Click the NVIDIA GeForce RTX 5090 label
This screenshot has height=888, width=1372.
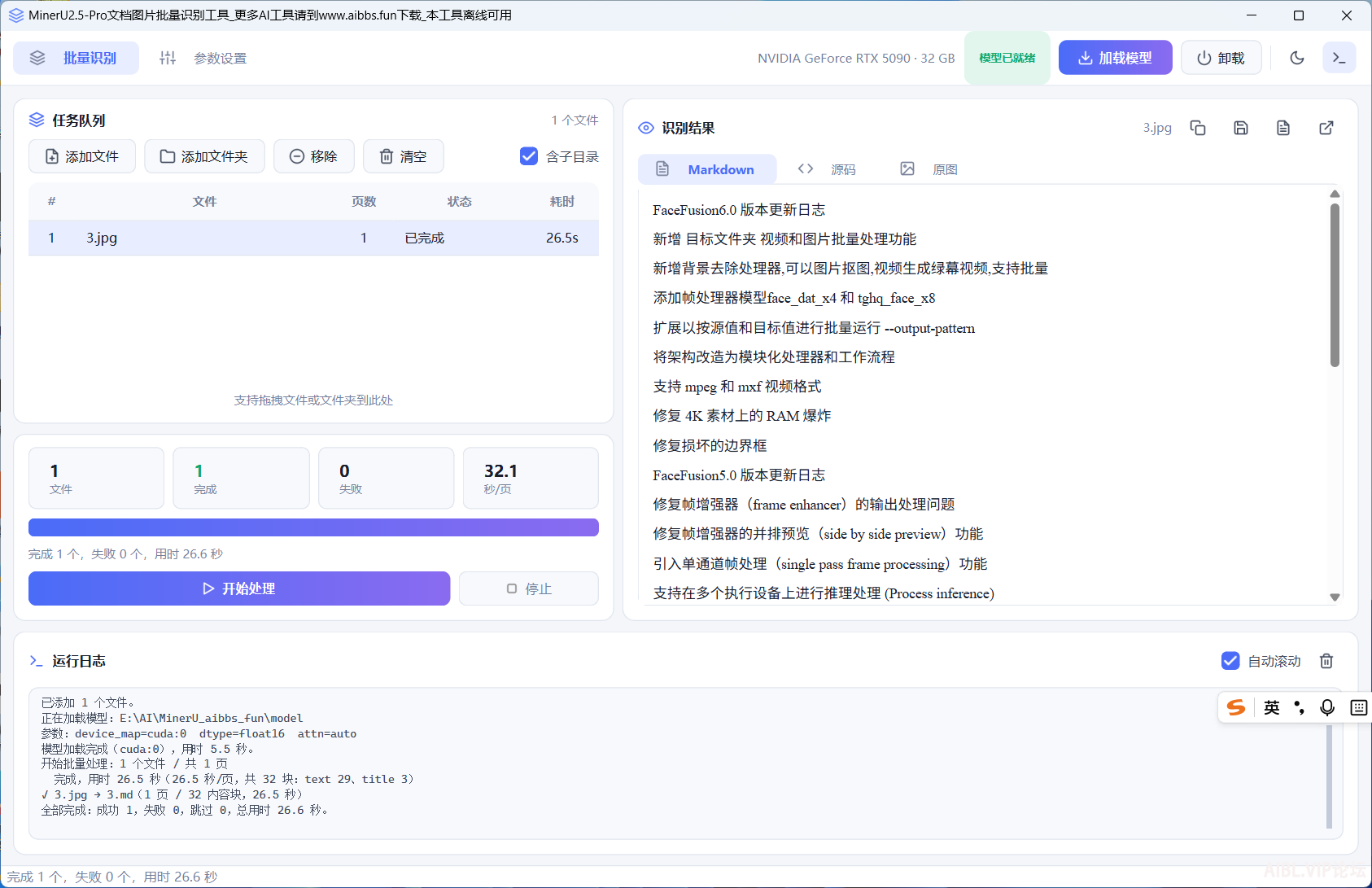click(x=856, y=58)
